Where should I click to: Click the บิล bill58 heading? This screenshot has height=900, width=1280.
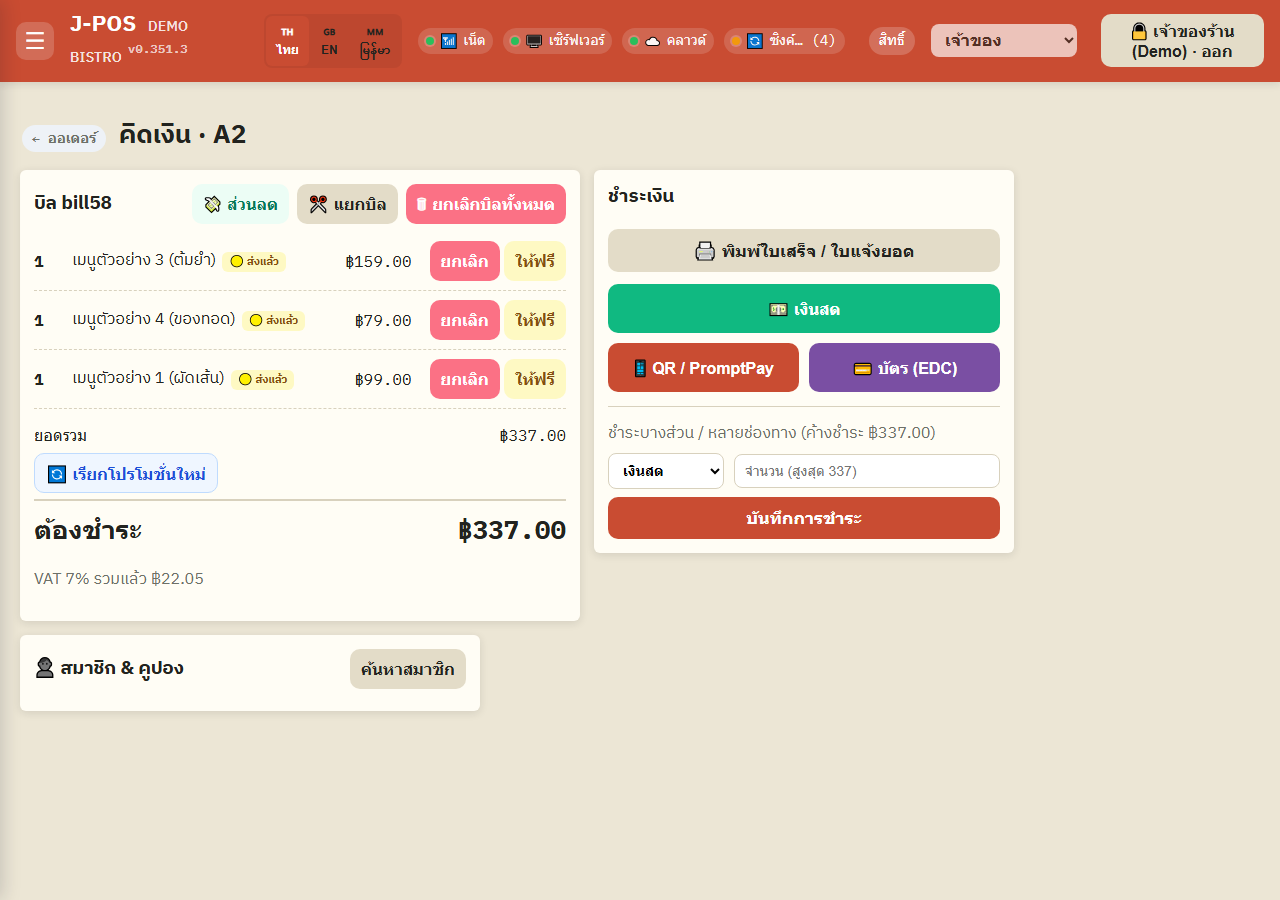73,203
